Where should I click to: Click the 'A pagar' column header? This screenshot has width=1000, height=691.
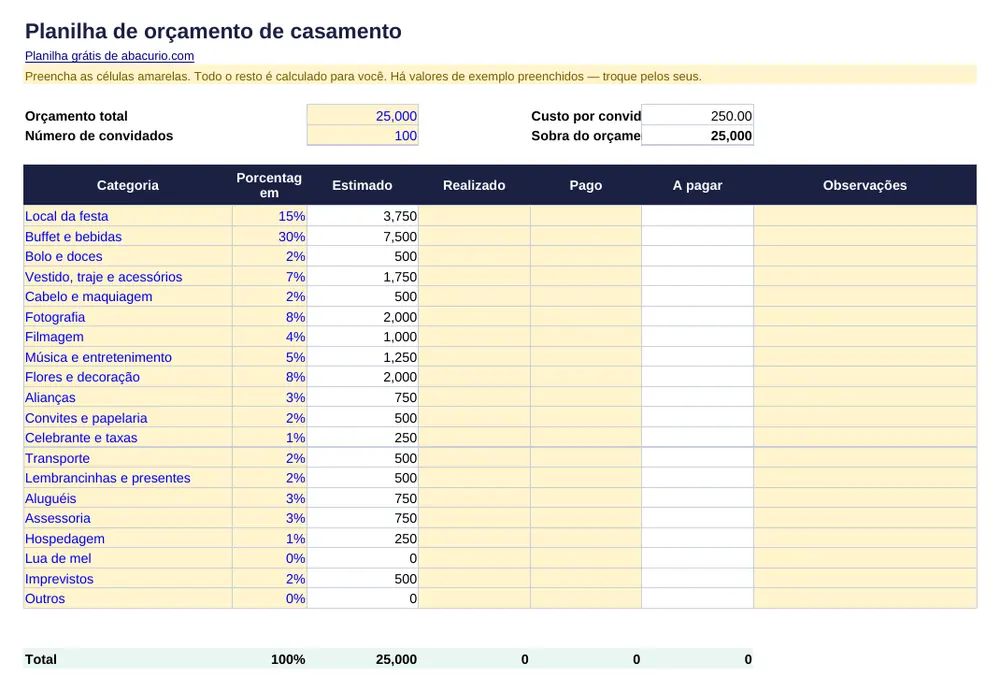click(x=697, y=185)
